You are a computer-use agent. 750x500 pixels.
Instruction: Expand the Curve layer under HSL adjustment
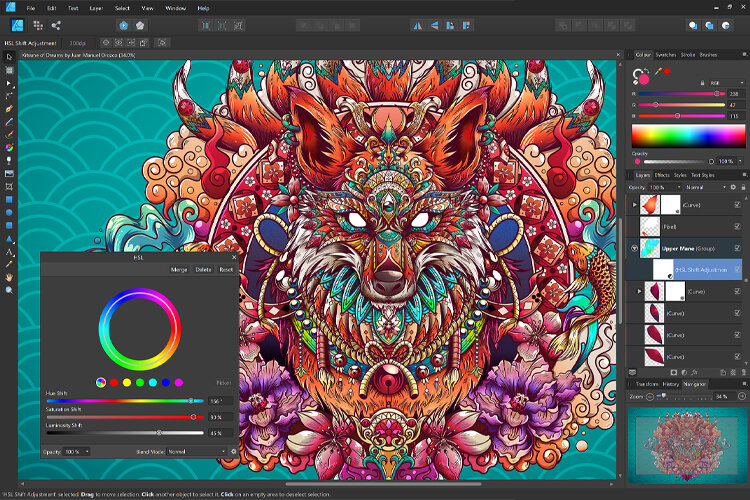click(640, 291)
